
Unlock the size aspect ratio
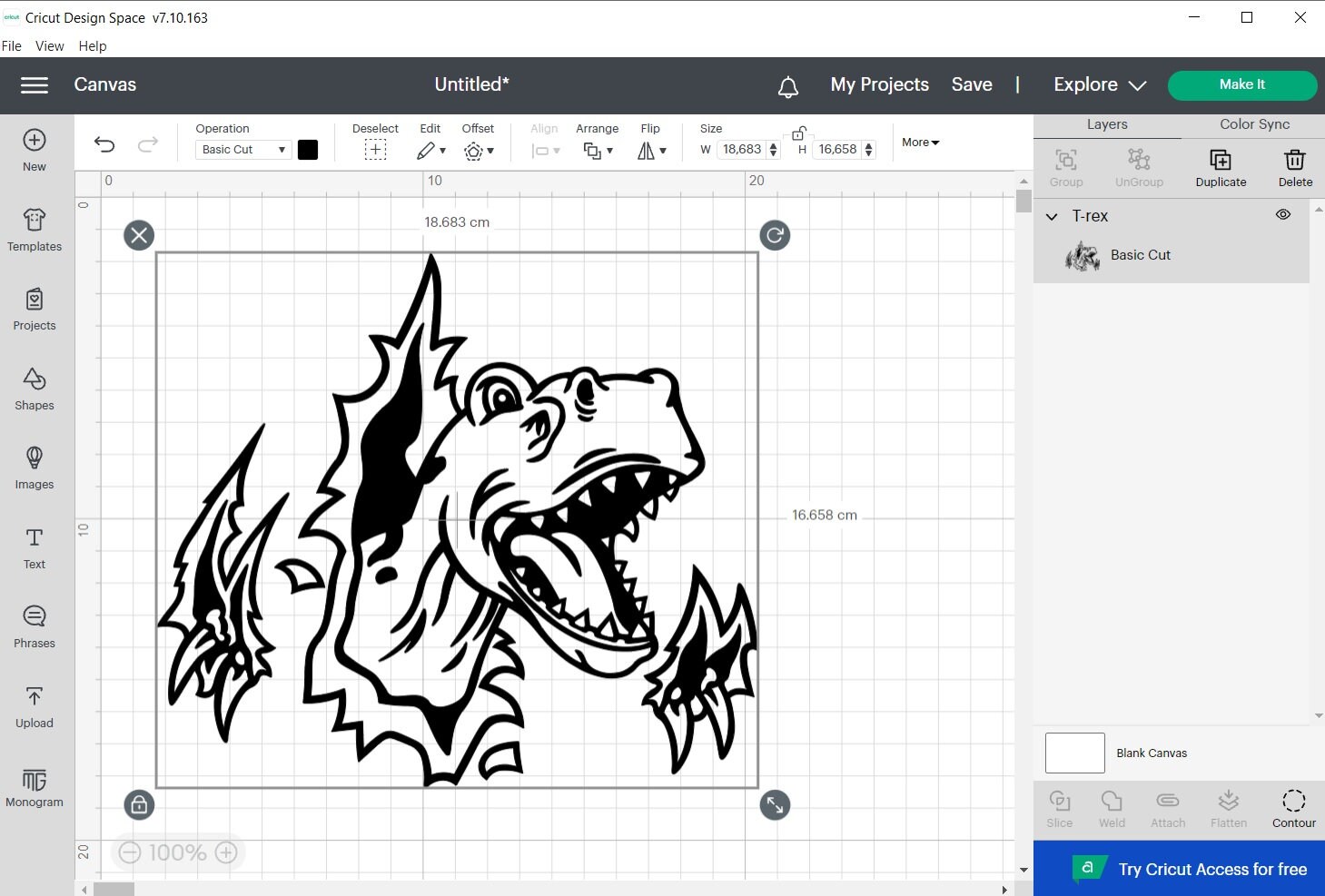click(798, 134)
